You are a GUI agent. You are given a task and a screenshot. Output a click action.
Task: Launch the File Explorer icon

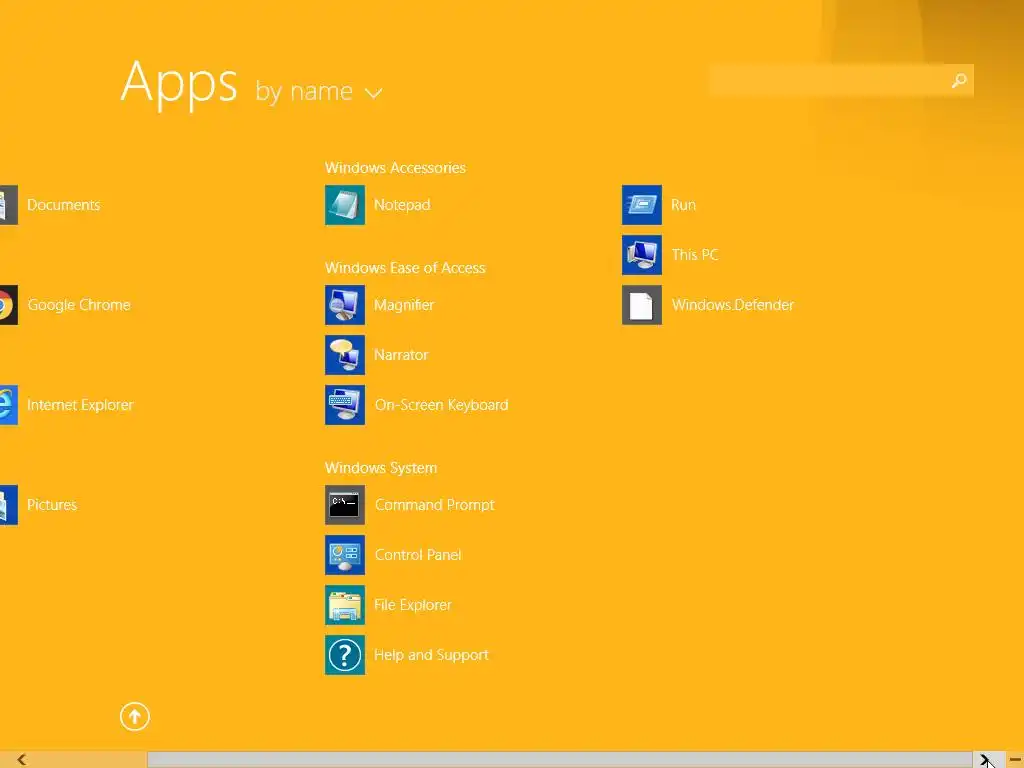pyautogui.click(x=345, y=605)
